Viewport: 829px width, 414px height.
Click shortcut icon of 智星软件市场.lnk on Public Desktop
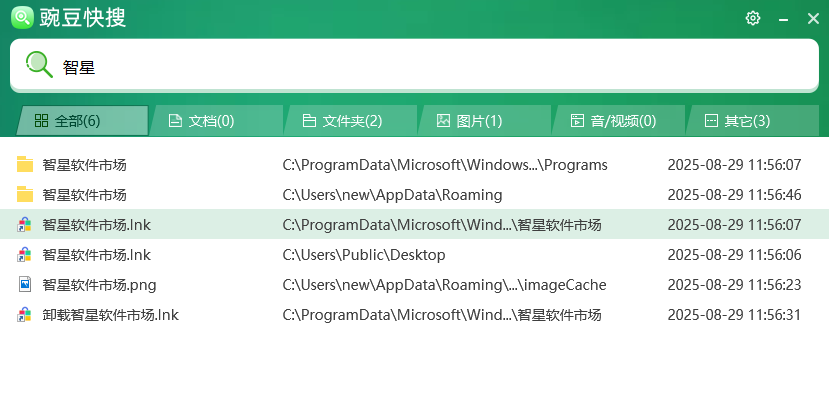[25, 255]
